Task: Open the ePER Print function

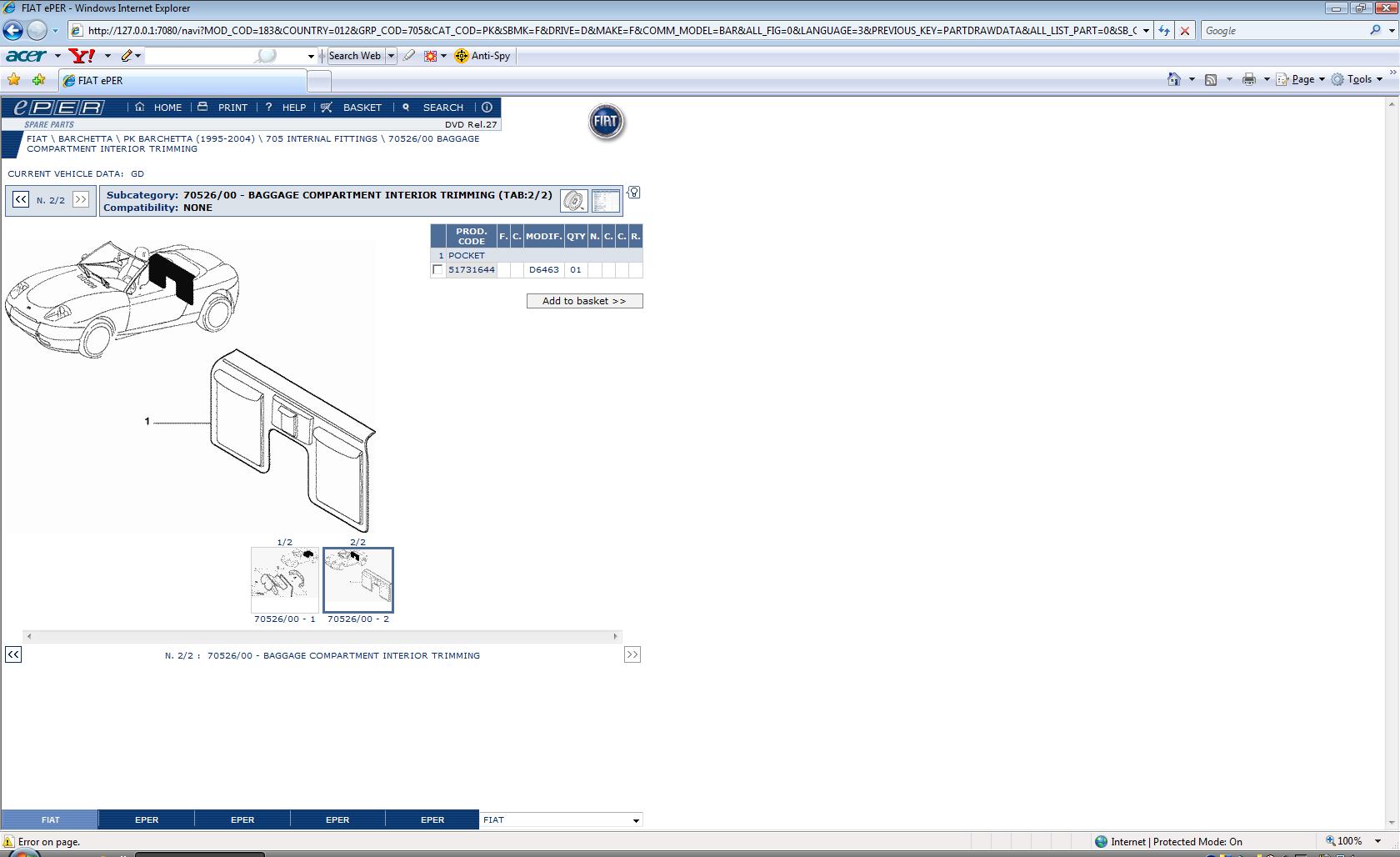Action: [x=222, y=108]
